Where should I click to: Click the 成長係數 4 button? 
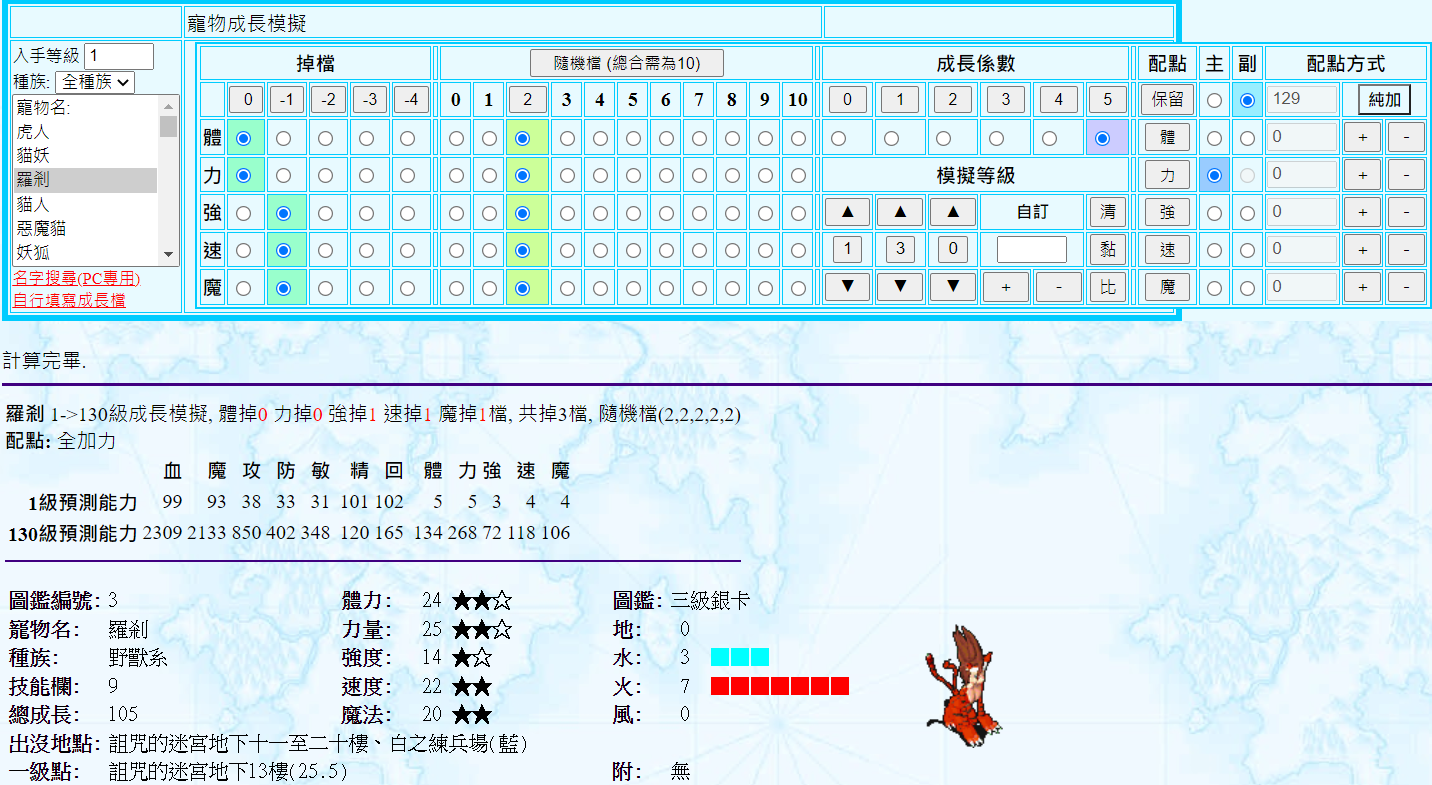[1059, 100]
